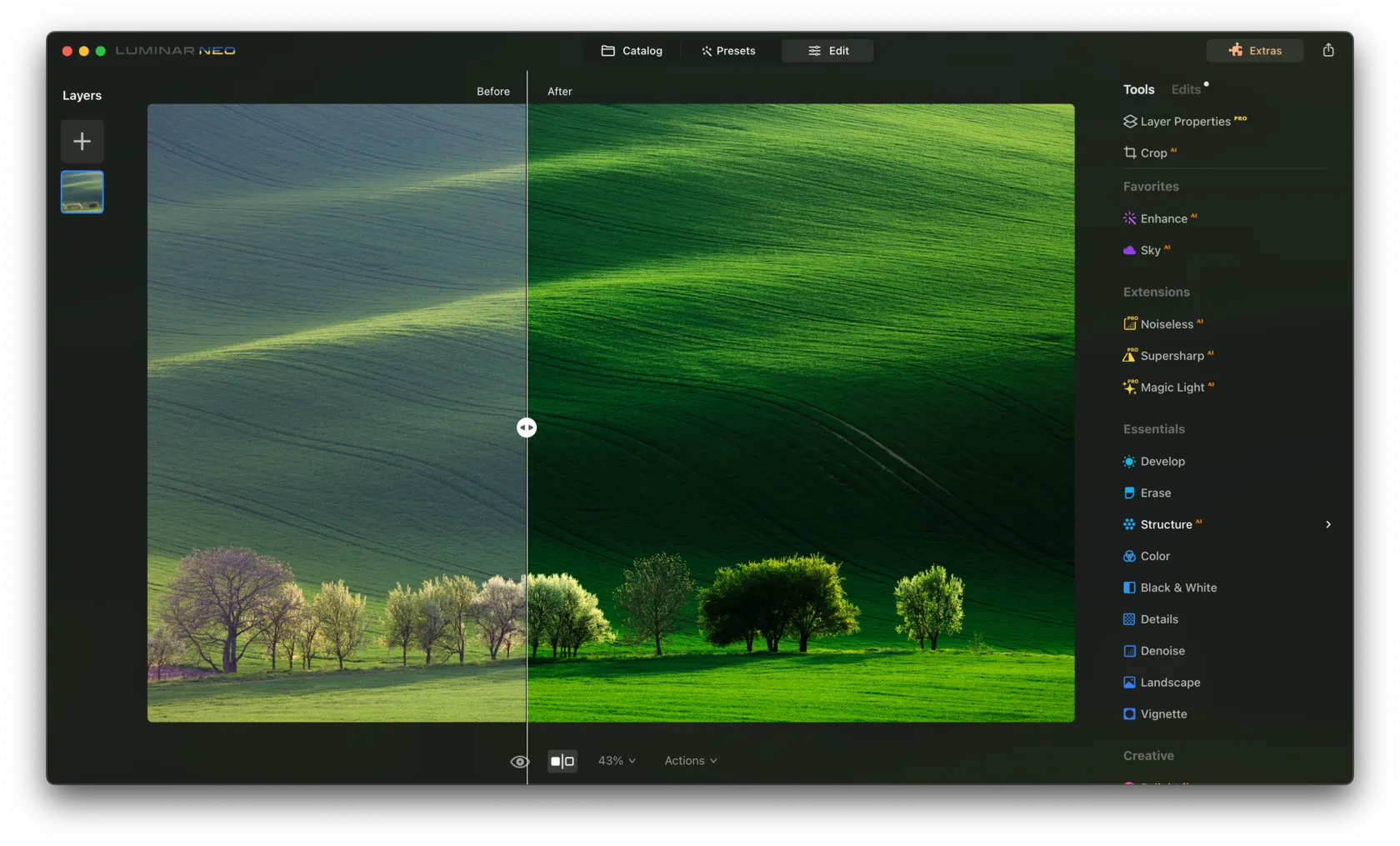Switch to the Presets tab
The image size is (1400, 846).
pyautogui.click(x=729, y=51)
